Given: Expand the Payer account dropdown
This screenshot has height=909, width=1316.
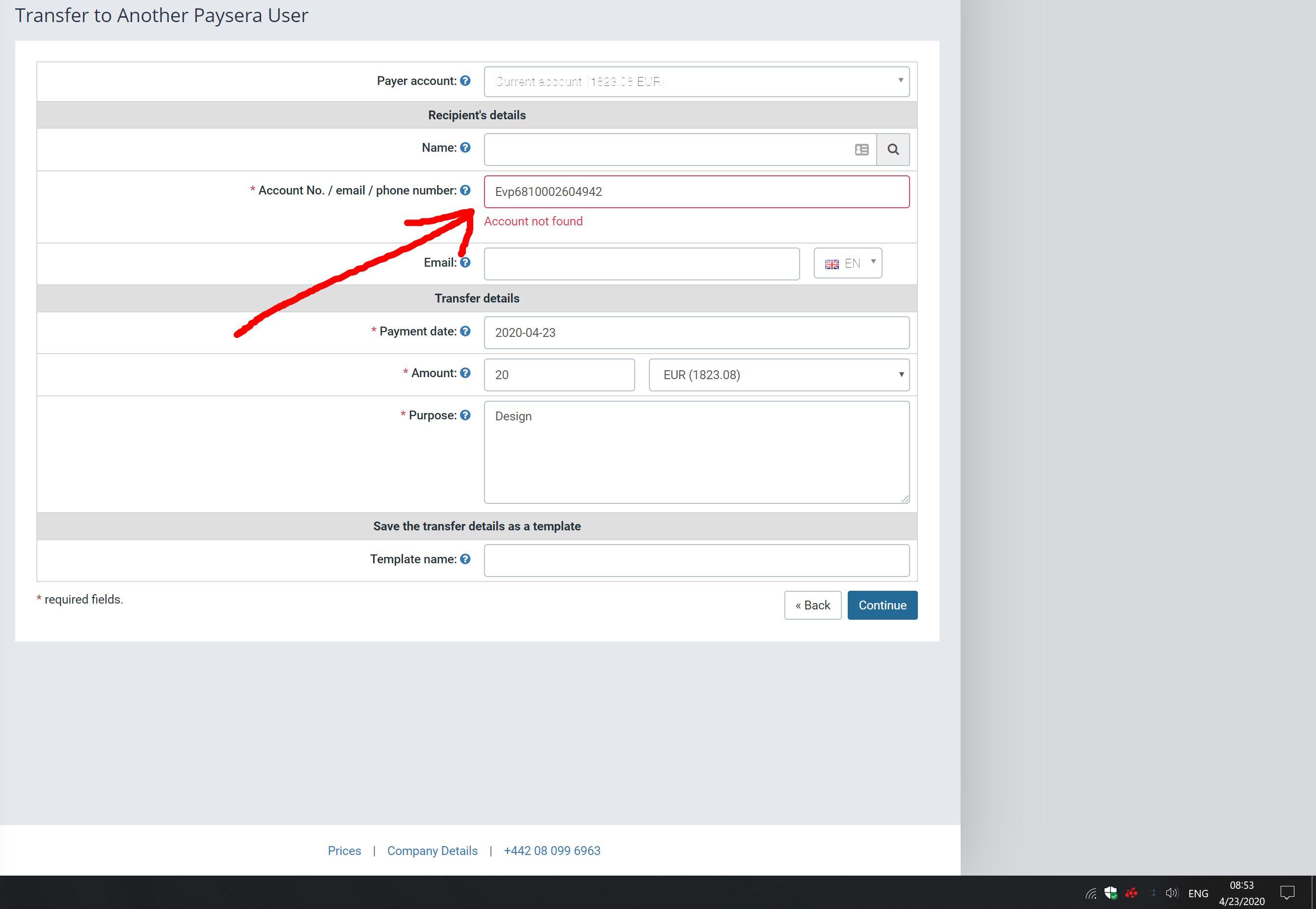Looking at the screenshot, I should tap(697, 82).
